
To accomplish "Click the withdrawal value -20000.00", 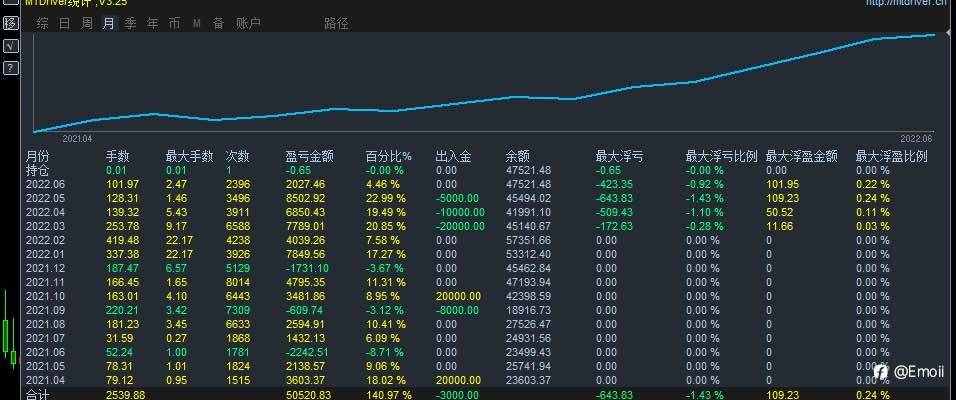I will tap(460, 226).
